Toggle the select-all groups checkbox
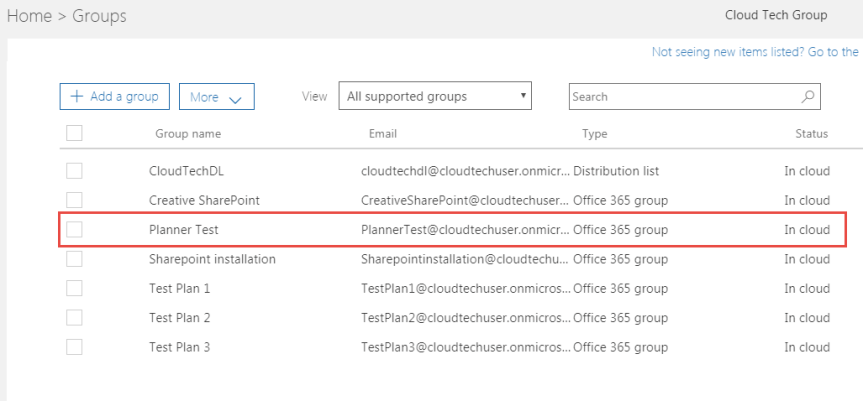 73,133
